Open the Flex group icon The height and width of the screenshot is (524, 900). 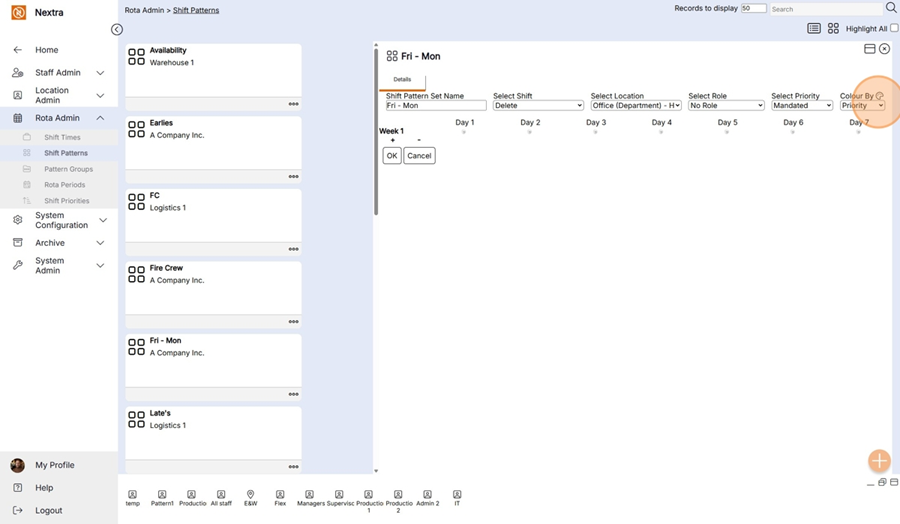(280, 494)
